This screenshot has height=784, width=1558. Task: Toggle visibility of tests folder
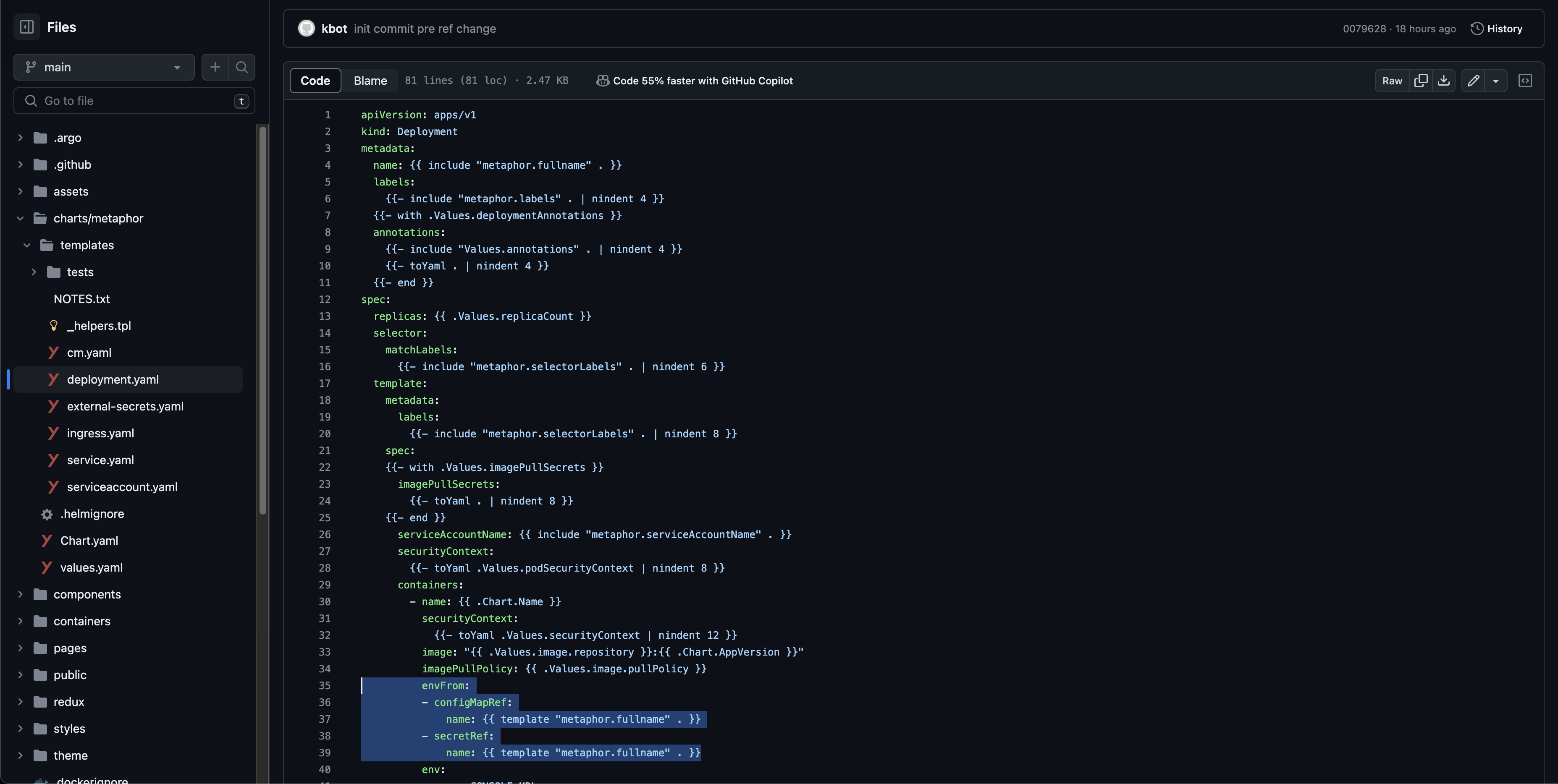tap(34, 272)
